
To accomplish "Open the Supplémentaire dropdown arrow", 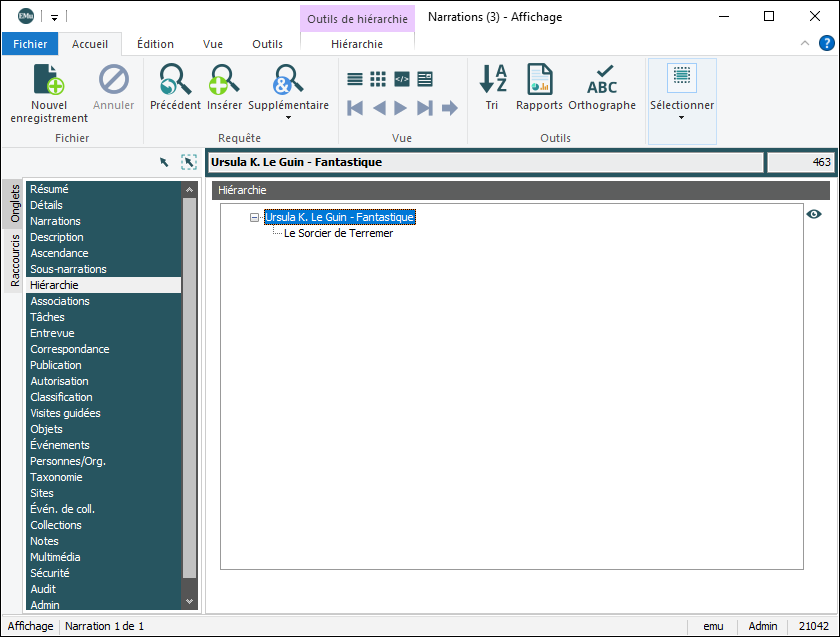I will 288,118.
